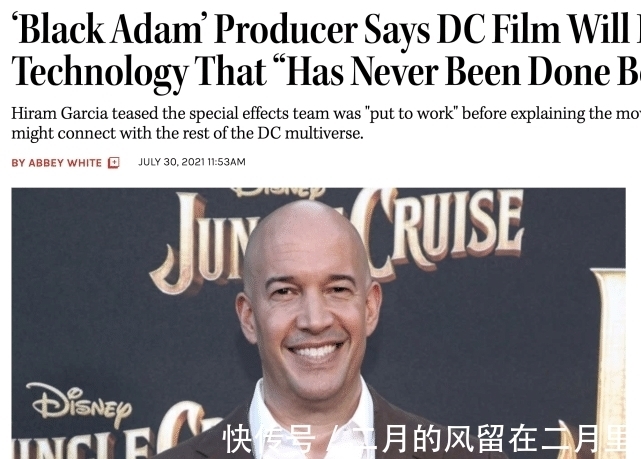
Task: Expand author details plus icon beside Abbey White
Action: click(114, 163)
